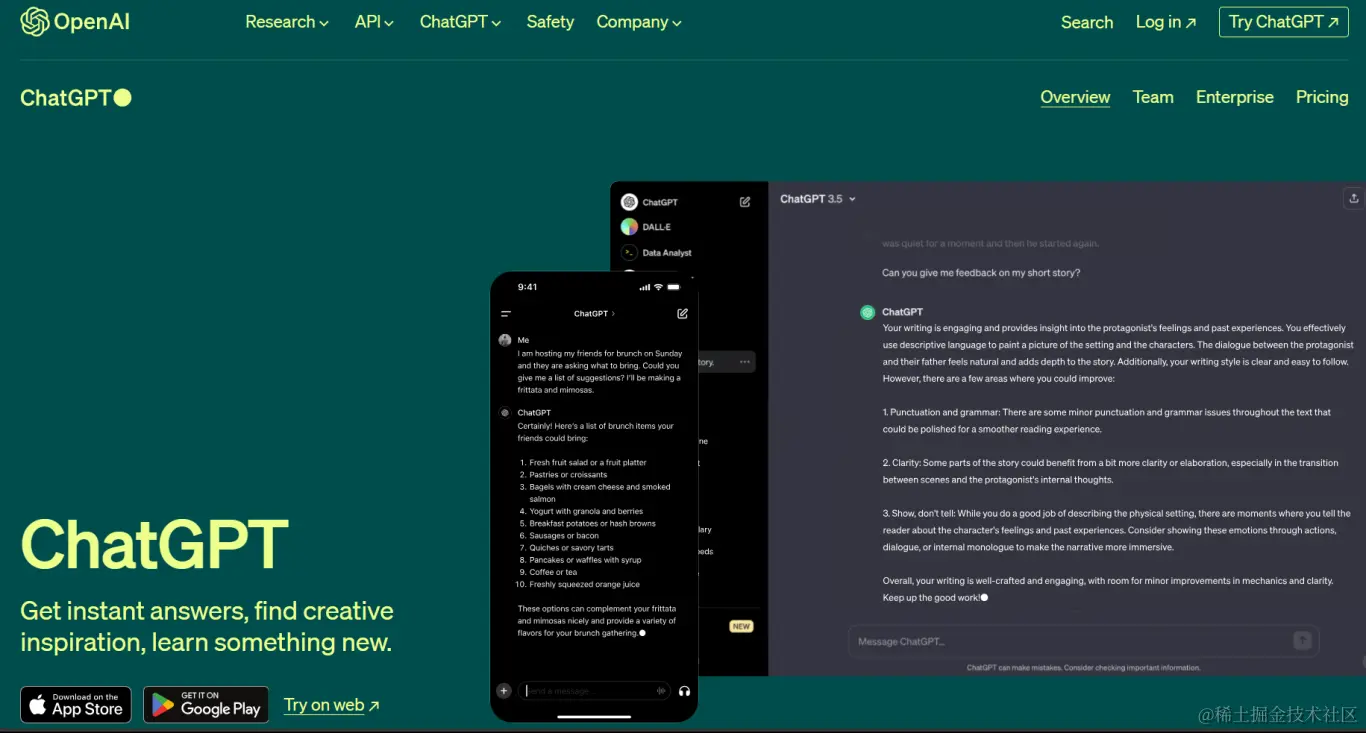The height and width of the screenshot is (733, 1366).
Task: Click the Message ChatGPT input field
Action: click(1083, 641)
